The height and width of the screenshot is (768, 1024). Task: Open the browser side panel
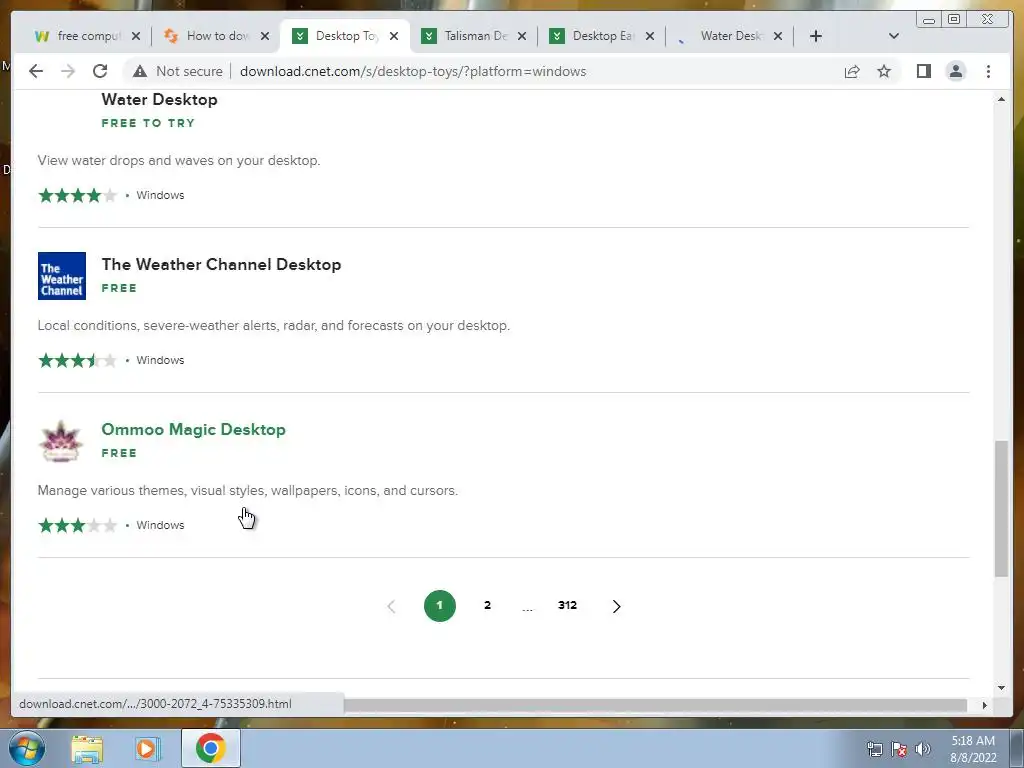coord(923,71)
